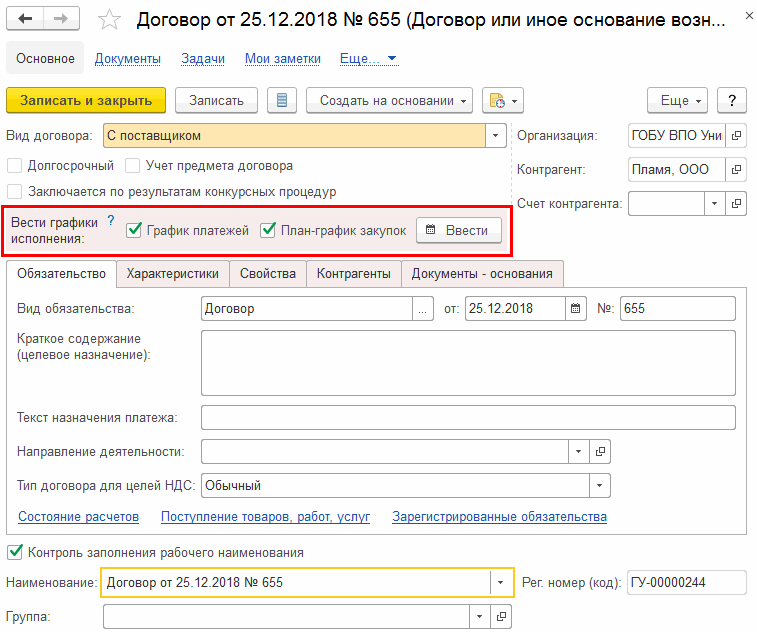Click the Организация field value
Image resolution: width=757 pixels, height=632 pixels.
(676, 136)
